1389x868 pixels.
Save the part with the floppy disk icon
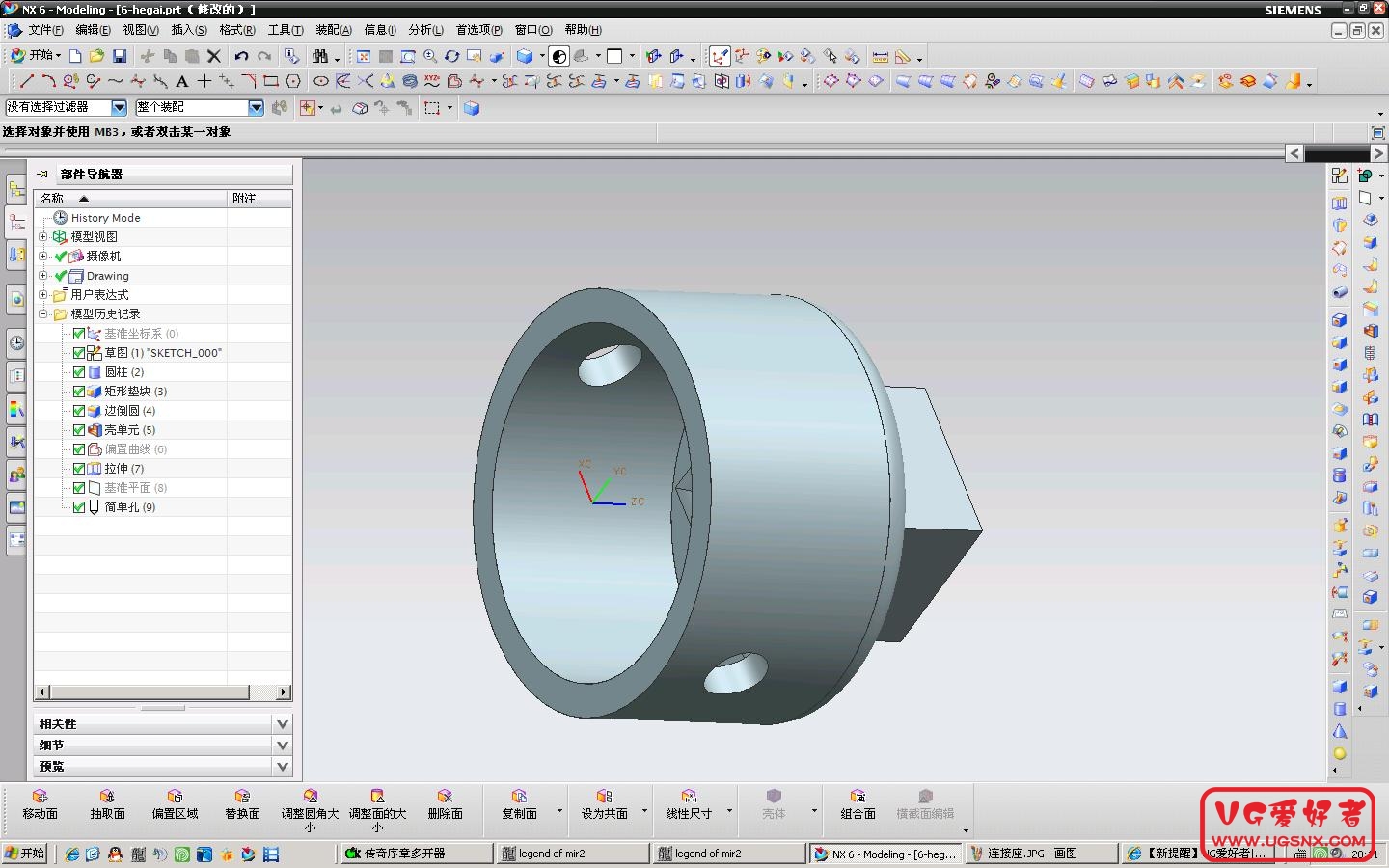point(120,56)
